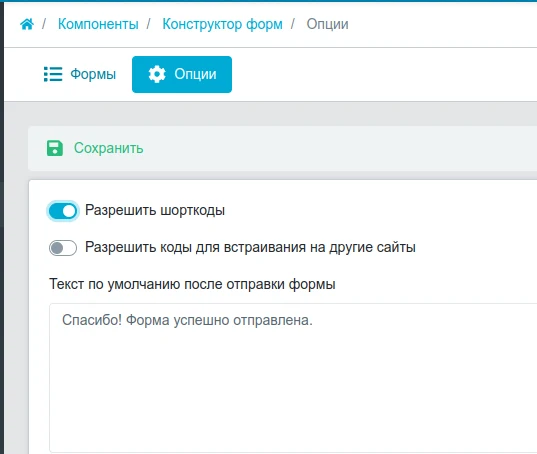
Task: Save options with the Сохранить button
Action: click(95, 148)
